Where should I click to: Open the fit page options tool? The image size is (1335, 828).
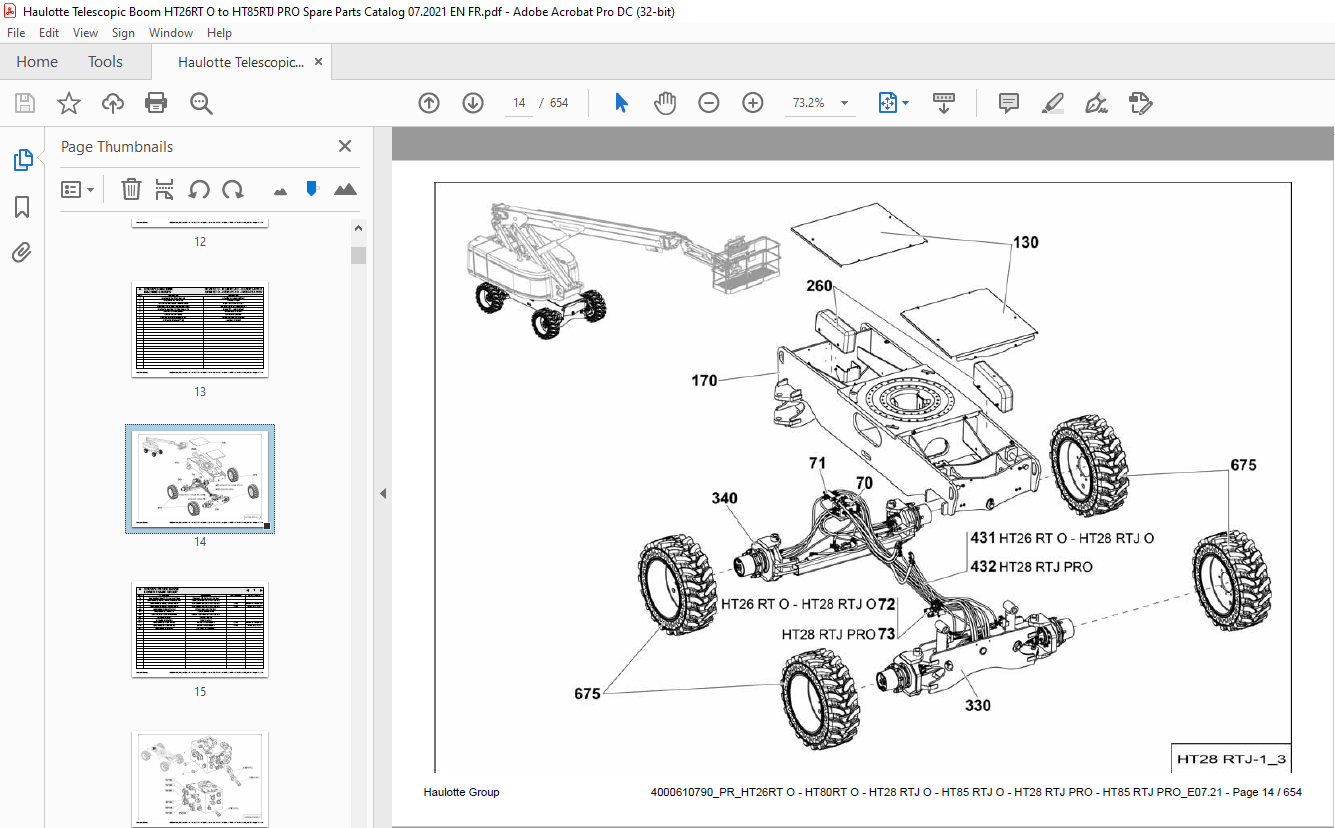(x=888, y=103)
